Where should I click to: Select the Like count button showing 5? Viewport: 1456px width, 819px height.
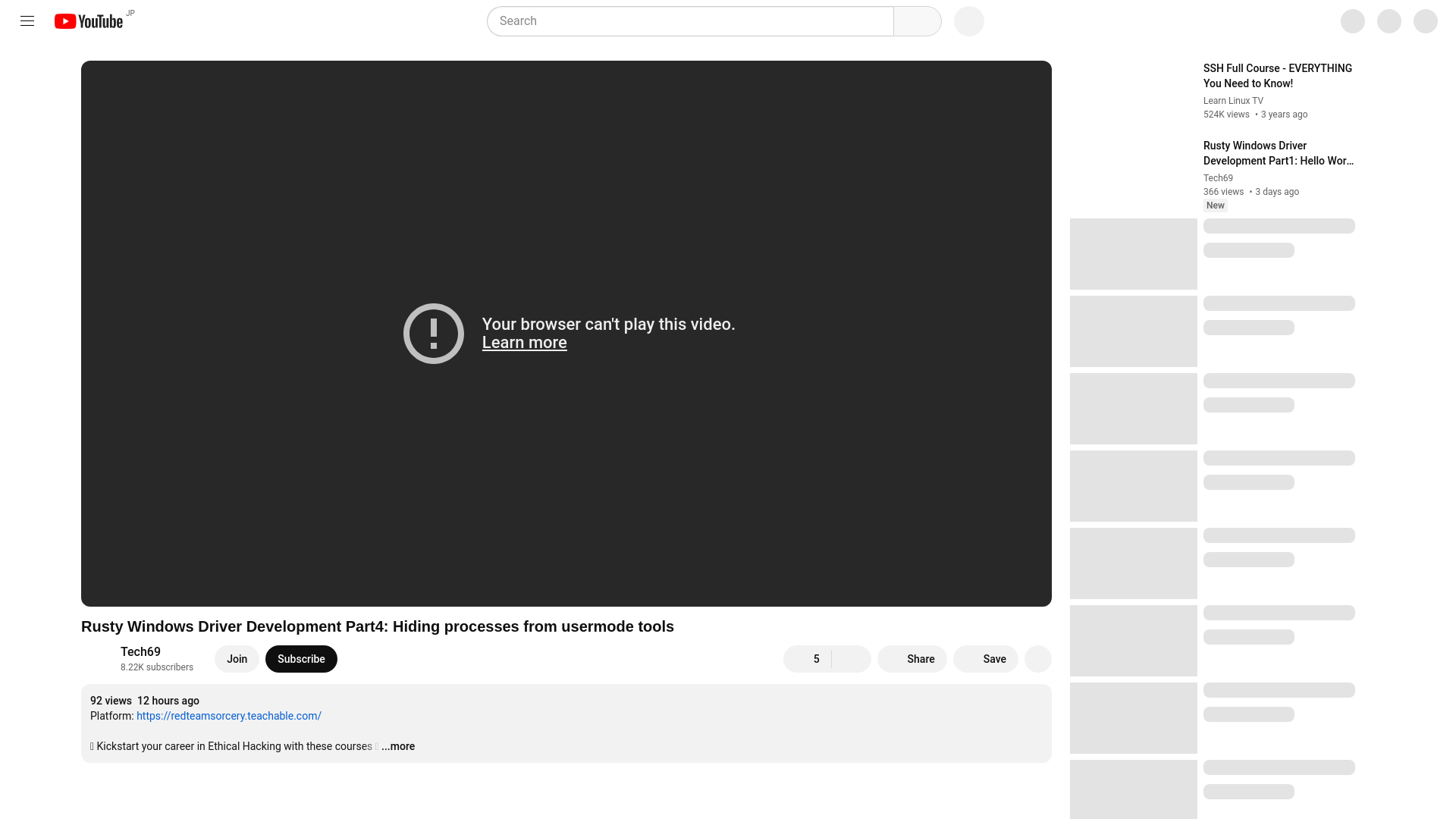(x=809, y=659)
